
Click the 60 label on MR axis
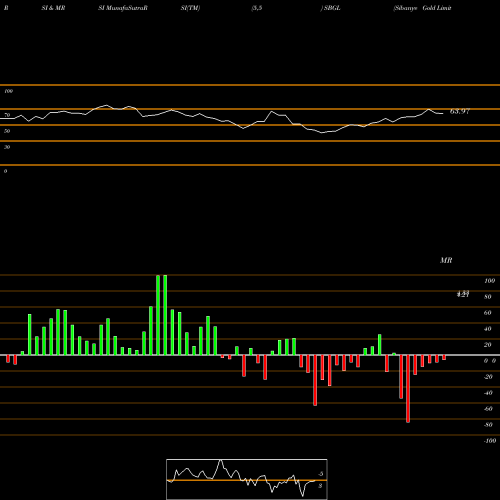(x=488, y=313)
